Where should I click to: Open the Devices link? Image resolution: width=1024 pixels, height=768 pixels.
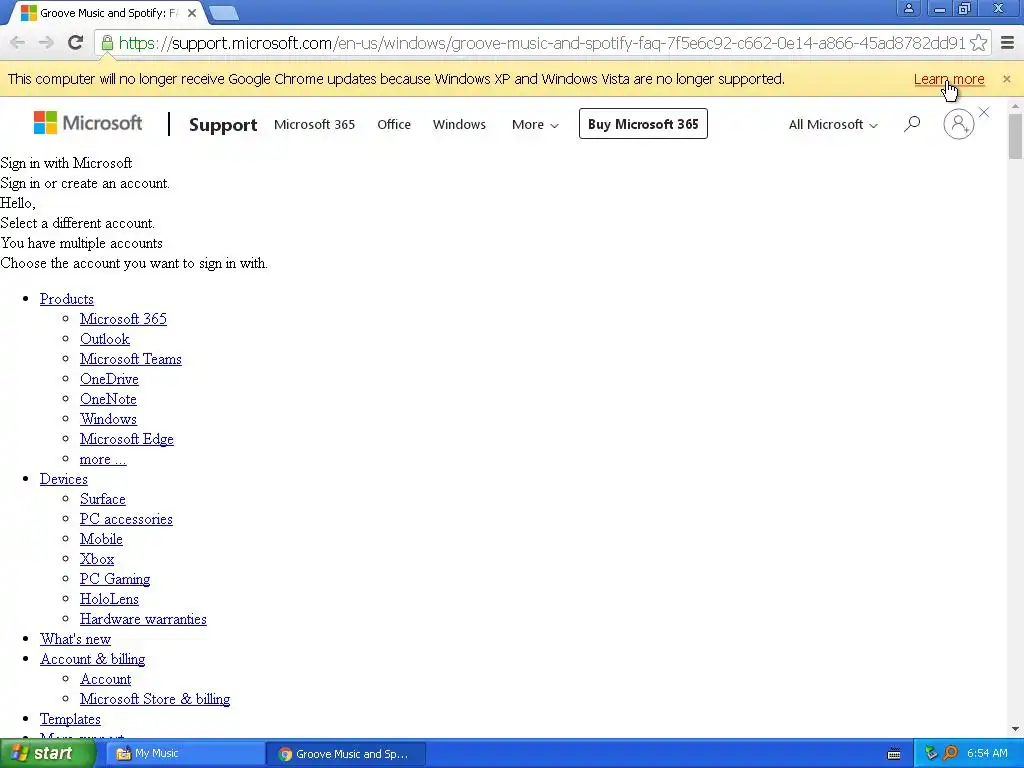click(63, 479)
